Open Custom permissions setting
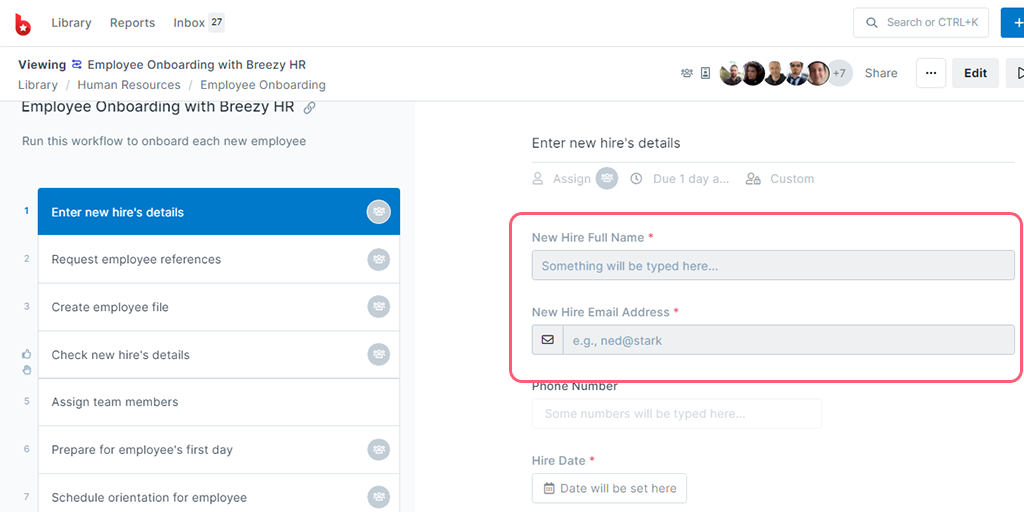Viewport: 1024px width, 512px height. tap(792, 178)
